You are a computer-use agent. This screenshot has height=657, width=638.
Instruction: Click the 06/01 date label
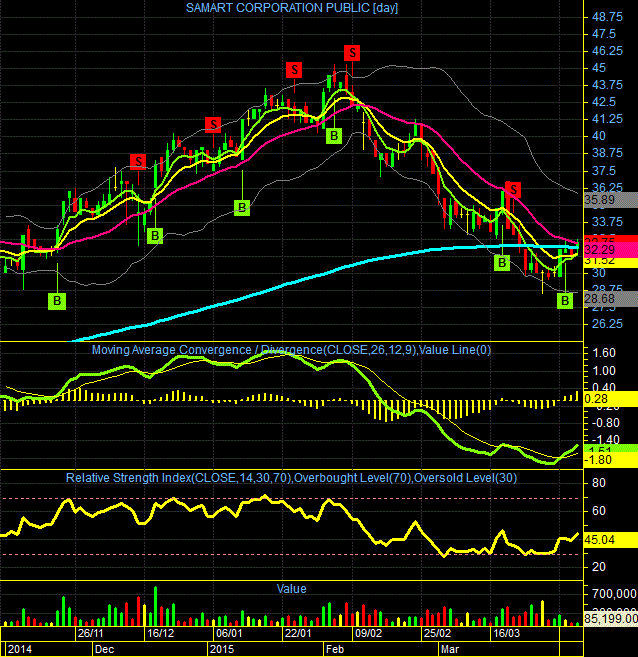click(x=229, y=633)
